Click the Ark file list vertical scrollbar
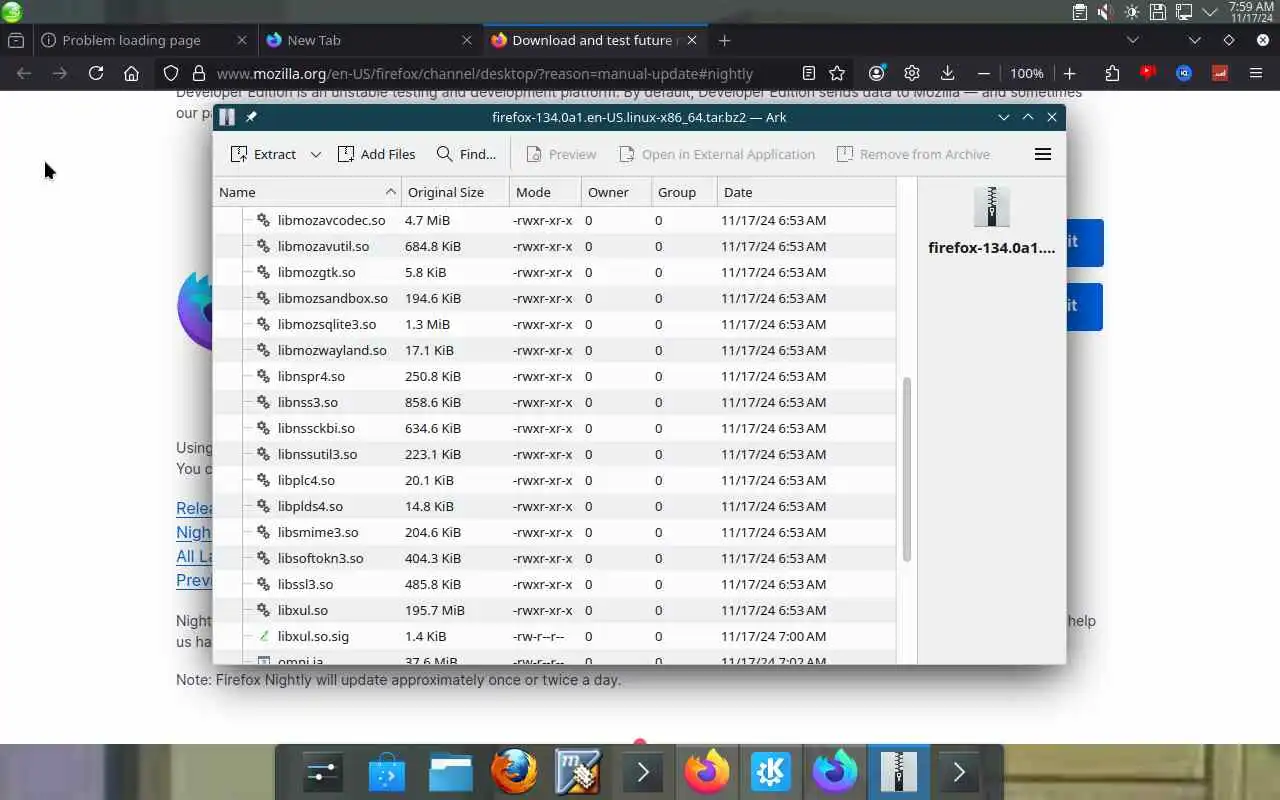 (906, 469)
